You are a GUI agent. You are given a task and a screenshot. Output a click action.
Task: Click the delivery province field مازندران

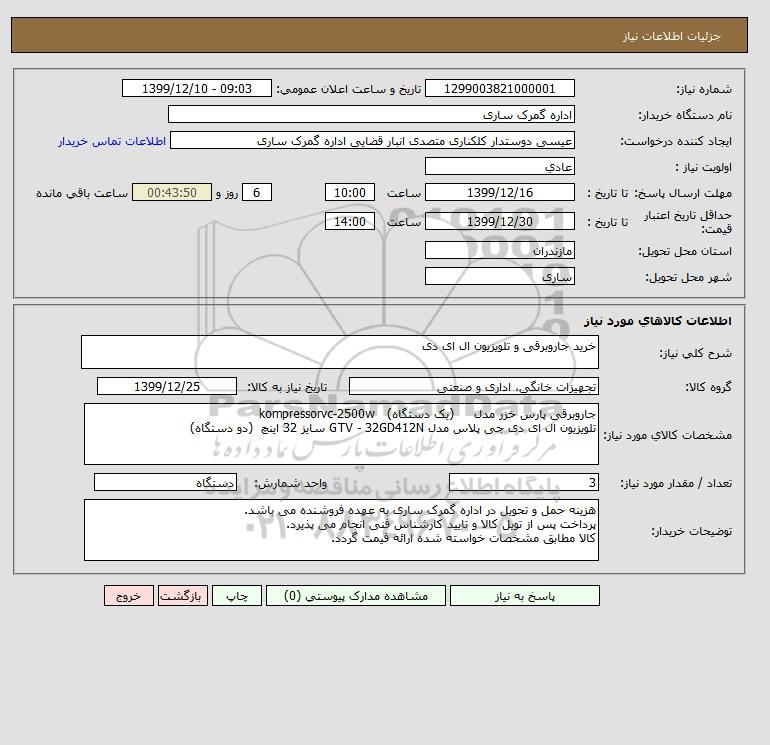click(x=499, y=250)
